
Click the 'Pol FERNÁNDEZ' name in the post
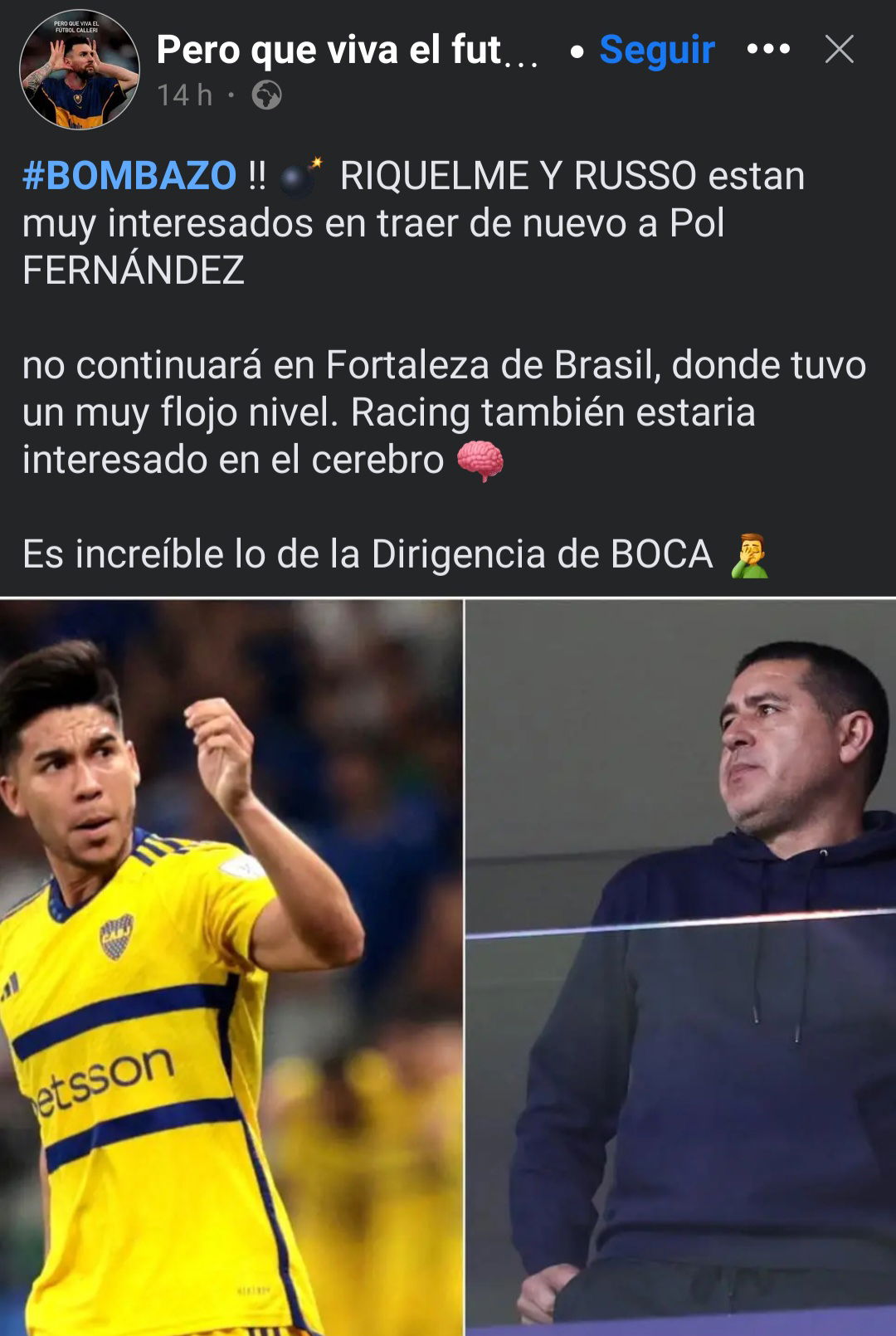coord(373,246)
